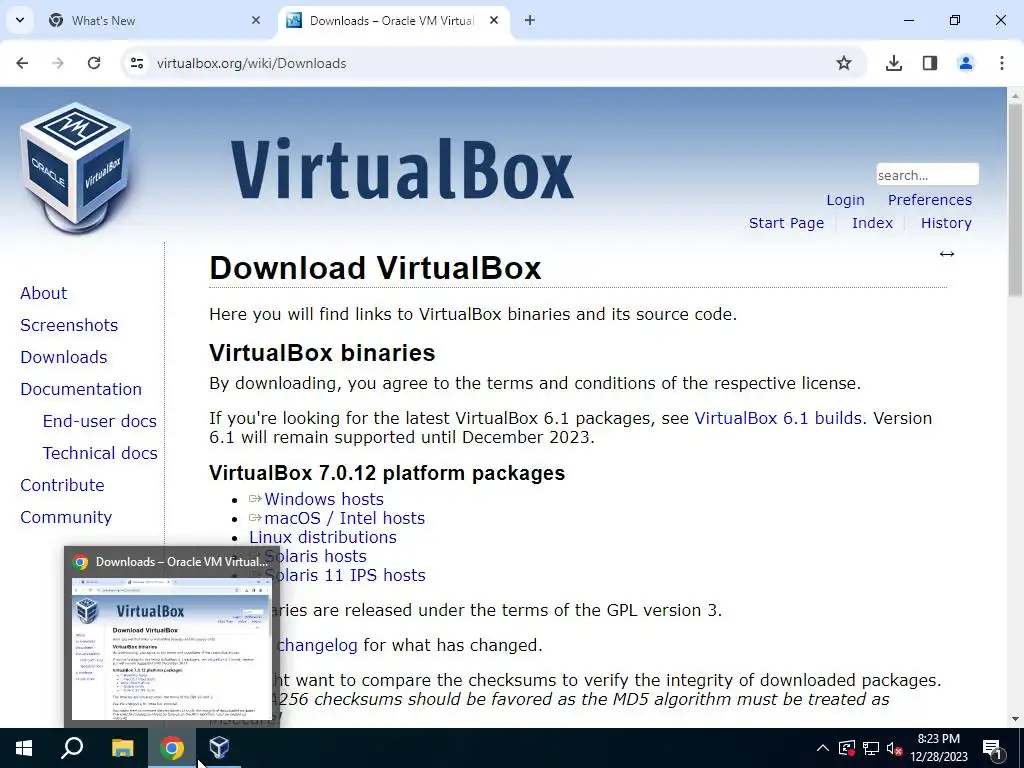Click the VirtualBox cube logo
This screenshot has width=1024, height=768.
pos(76,168)
